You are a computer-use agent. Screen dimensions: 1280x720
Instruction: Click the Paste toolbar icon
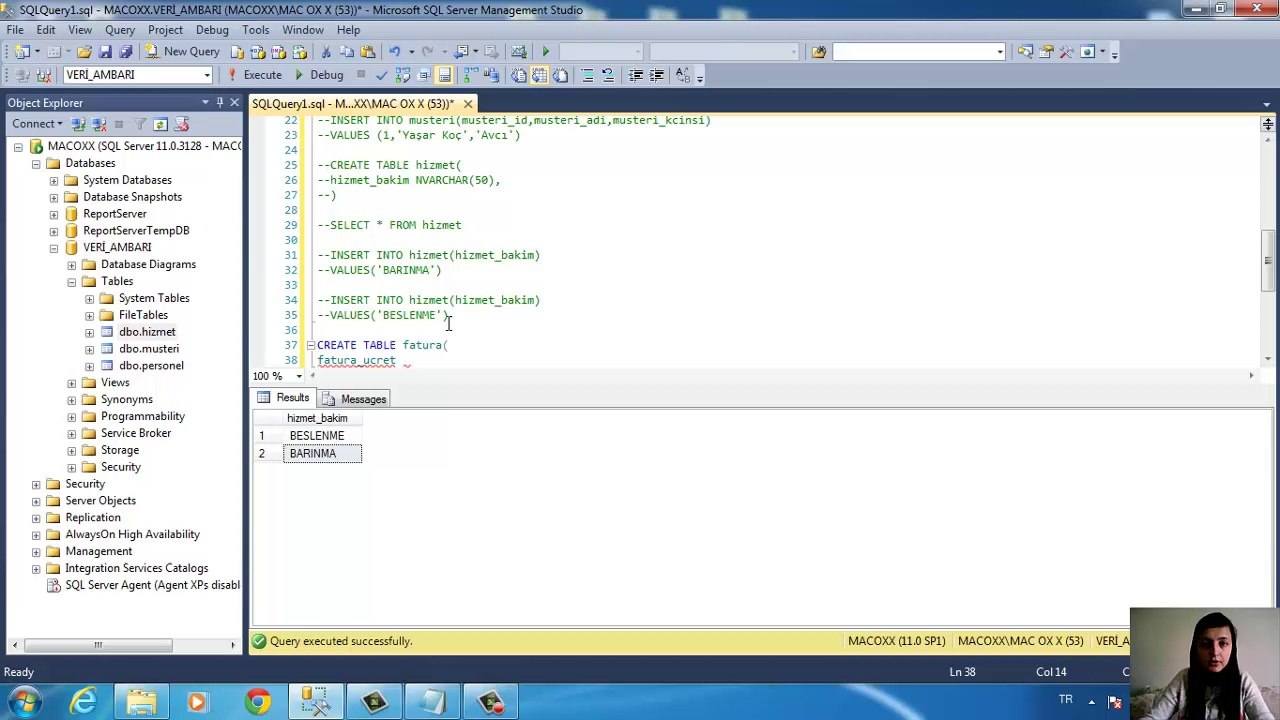point(367,52)
